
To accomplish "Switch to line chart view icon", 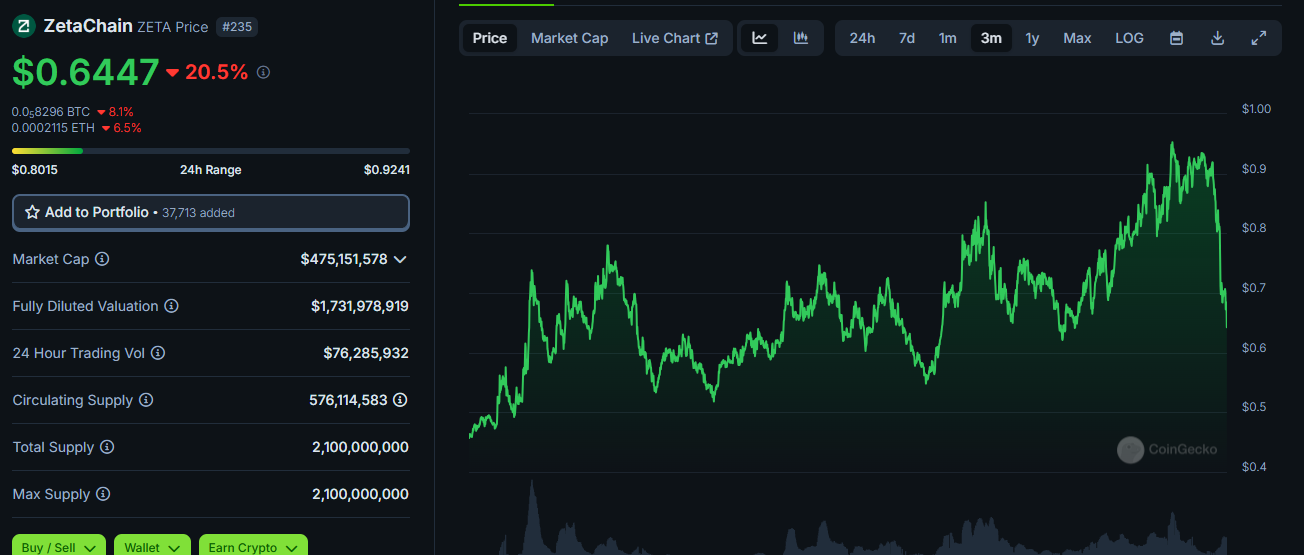I will point(760,38).
